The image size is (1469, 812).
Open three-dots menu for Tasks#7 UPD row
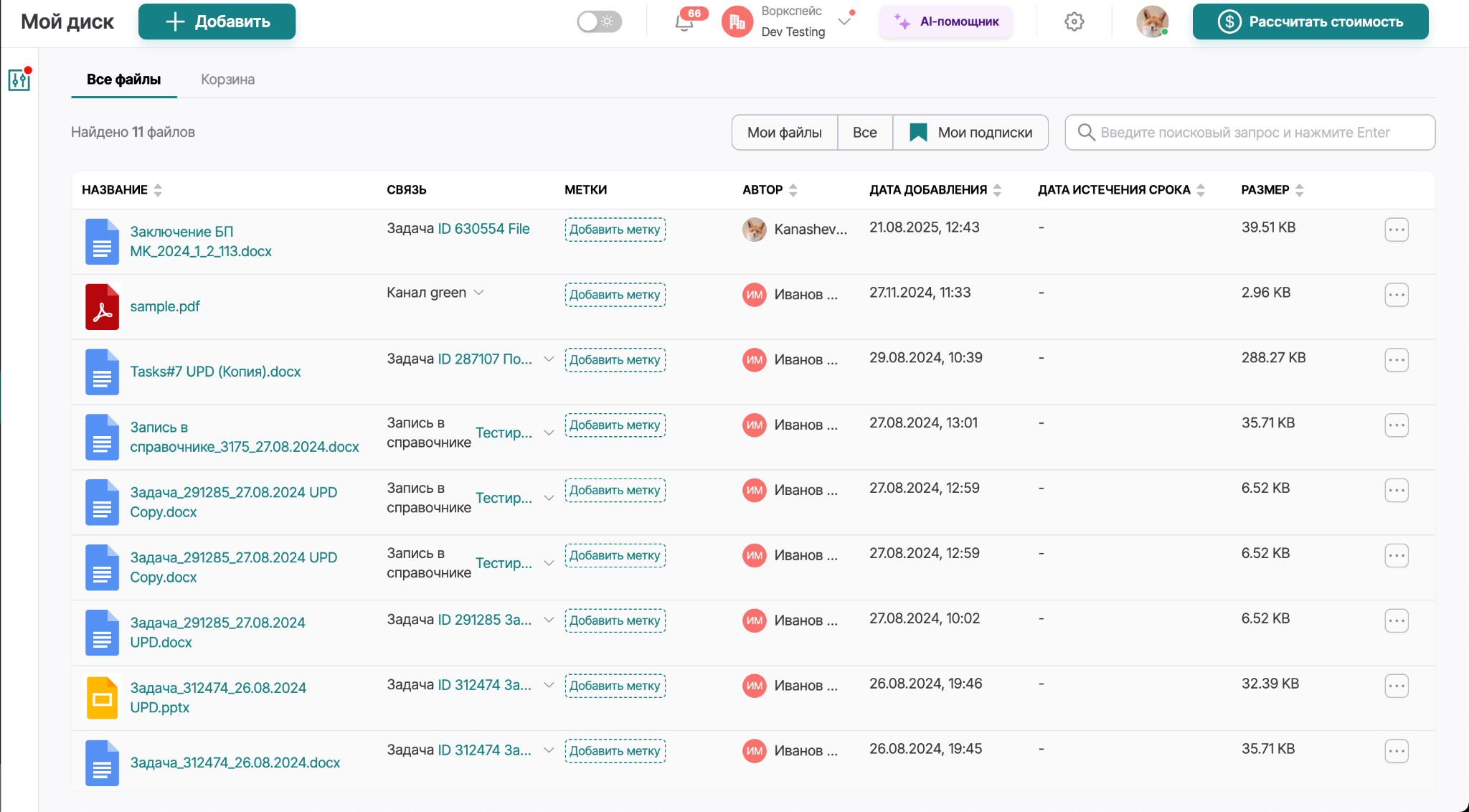1396,360
